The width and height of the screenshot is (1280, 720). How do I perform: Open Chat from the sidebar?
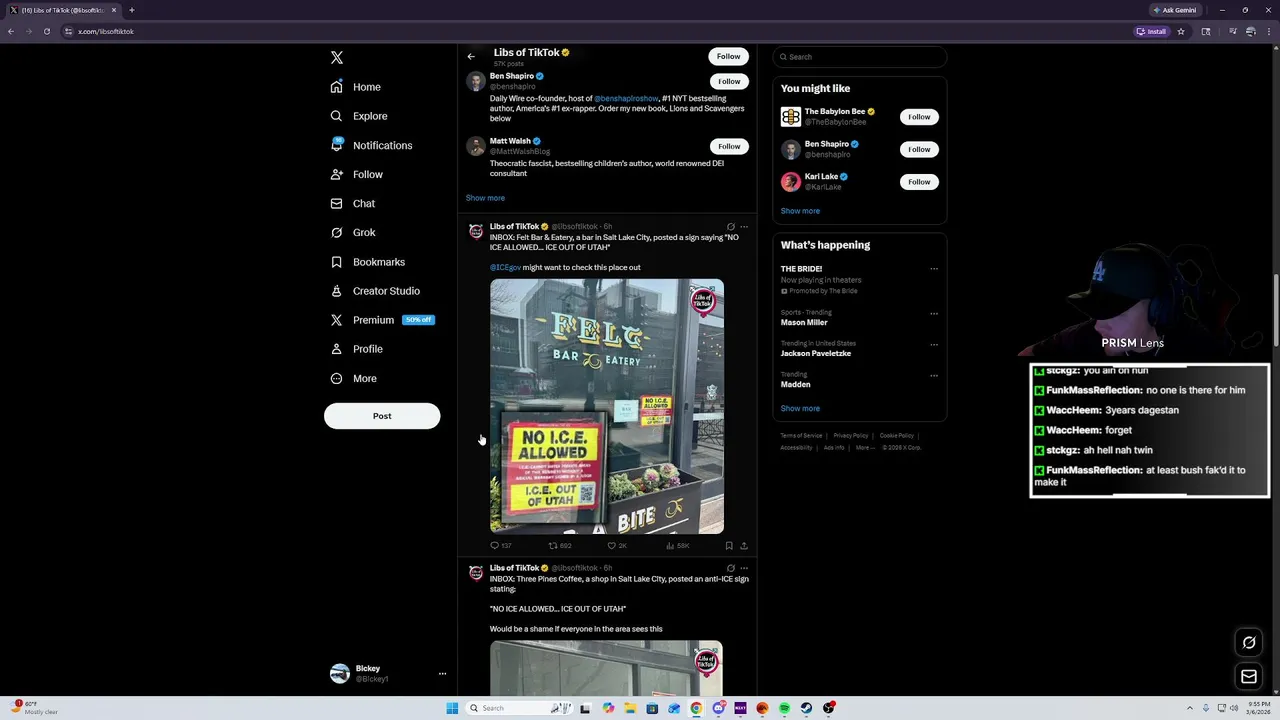353,203
